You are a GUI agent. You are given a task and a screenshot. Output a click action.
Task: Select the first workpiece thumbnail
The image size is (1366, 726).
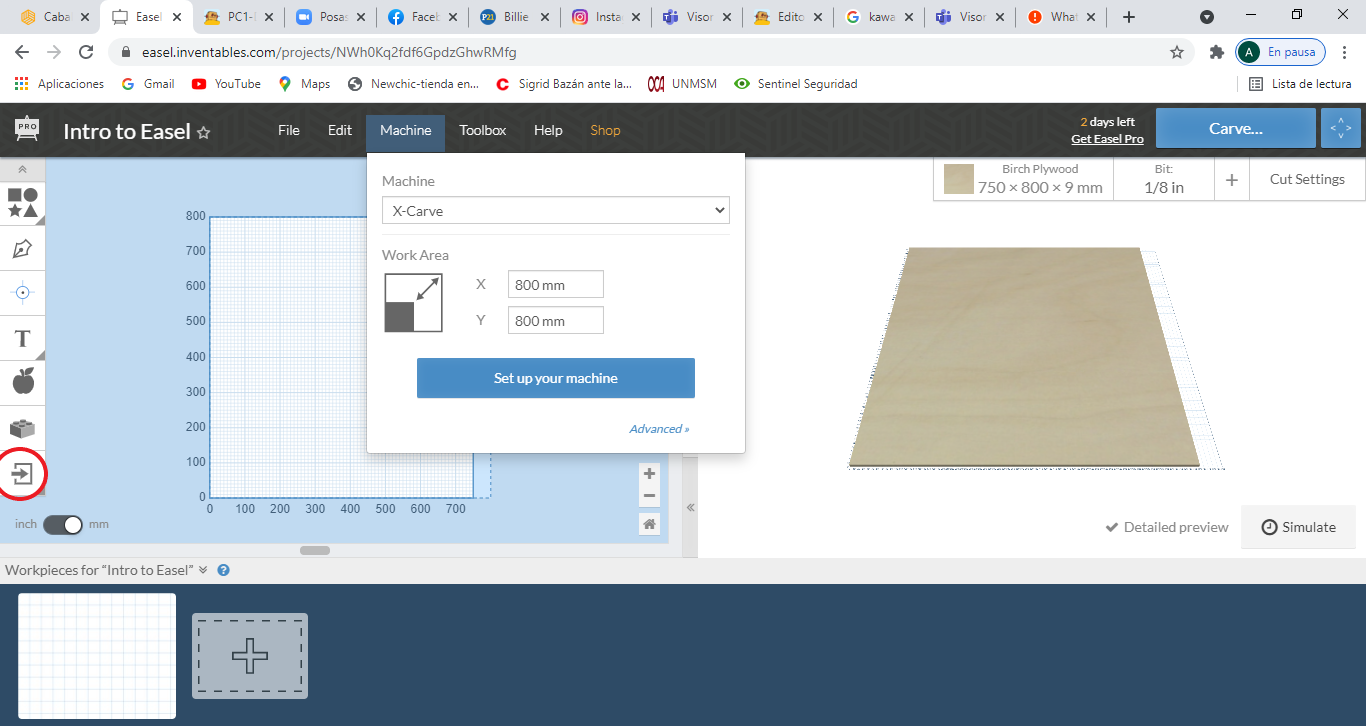click(97, 656)
